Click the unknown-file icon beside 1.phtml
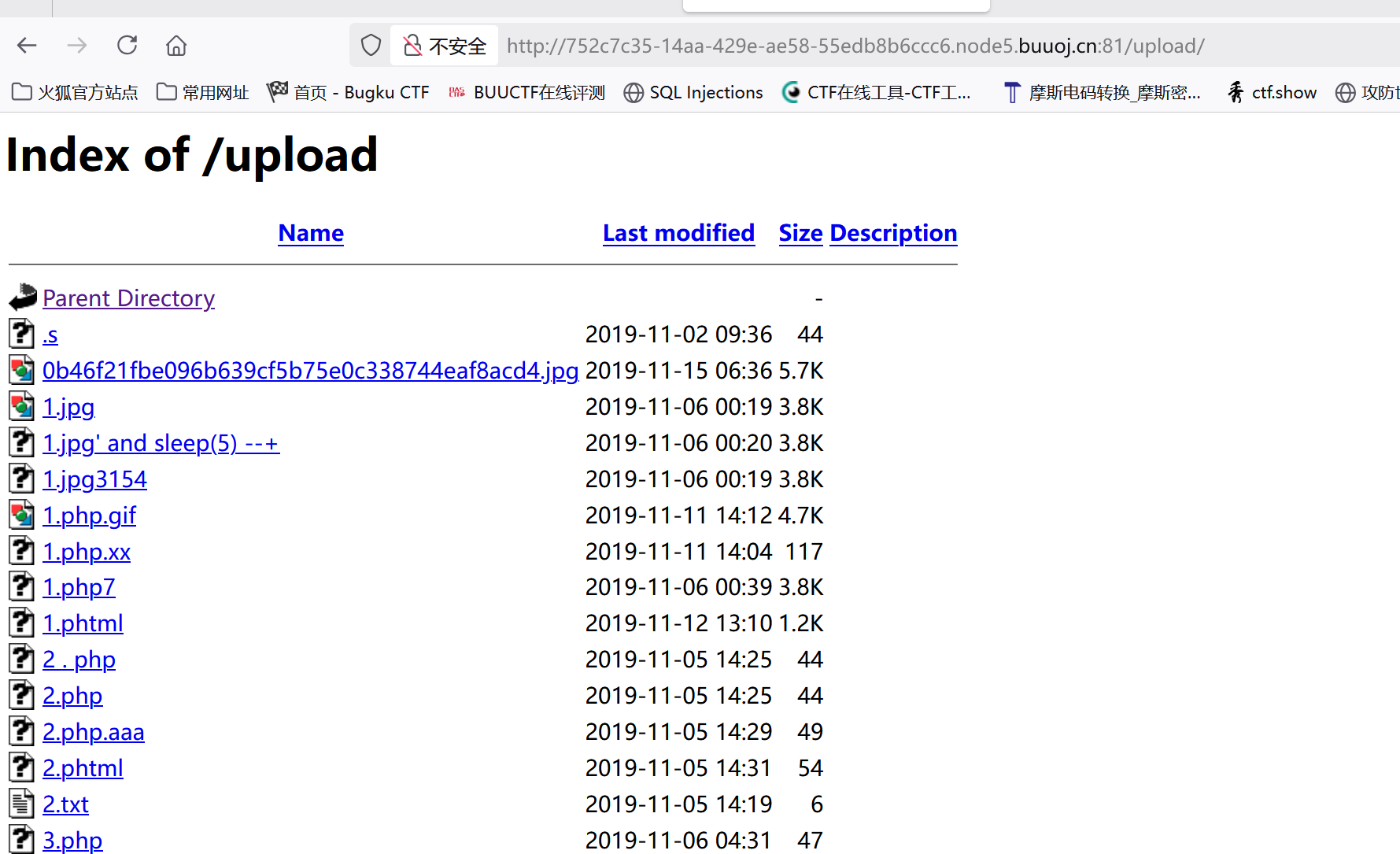The width and height of the screenshot is (1400, 854). [22, 623]
